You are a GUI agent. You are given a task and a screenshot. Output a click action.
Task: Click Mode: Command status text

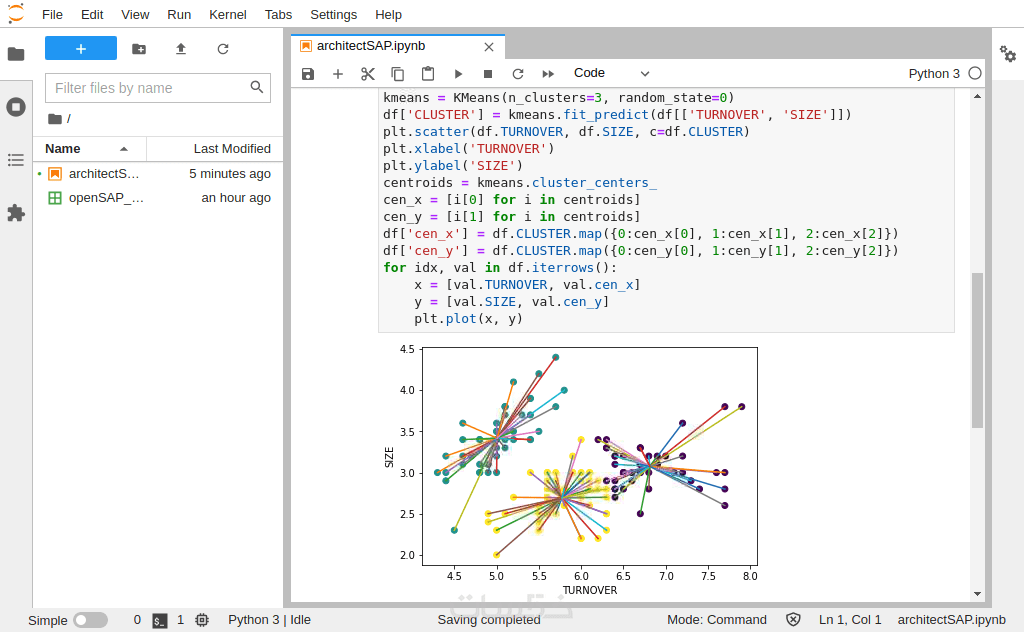(716, 620)
